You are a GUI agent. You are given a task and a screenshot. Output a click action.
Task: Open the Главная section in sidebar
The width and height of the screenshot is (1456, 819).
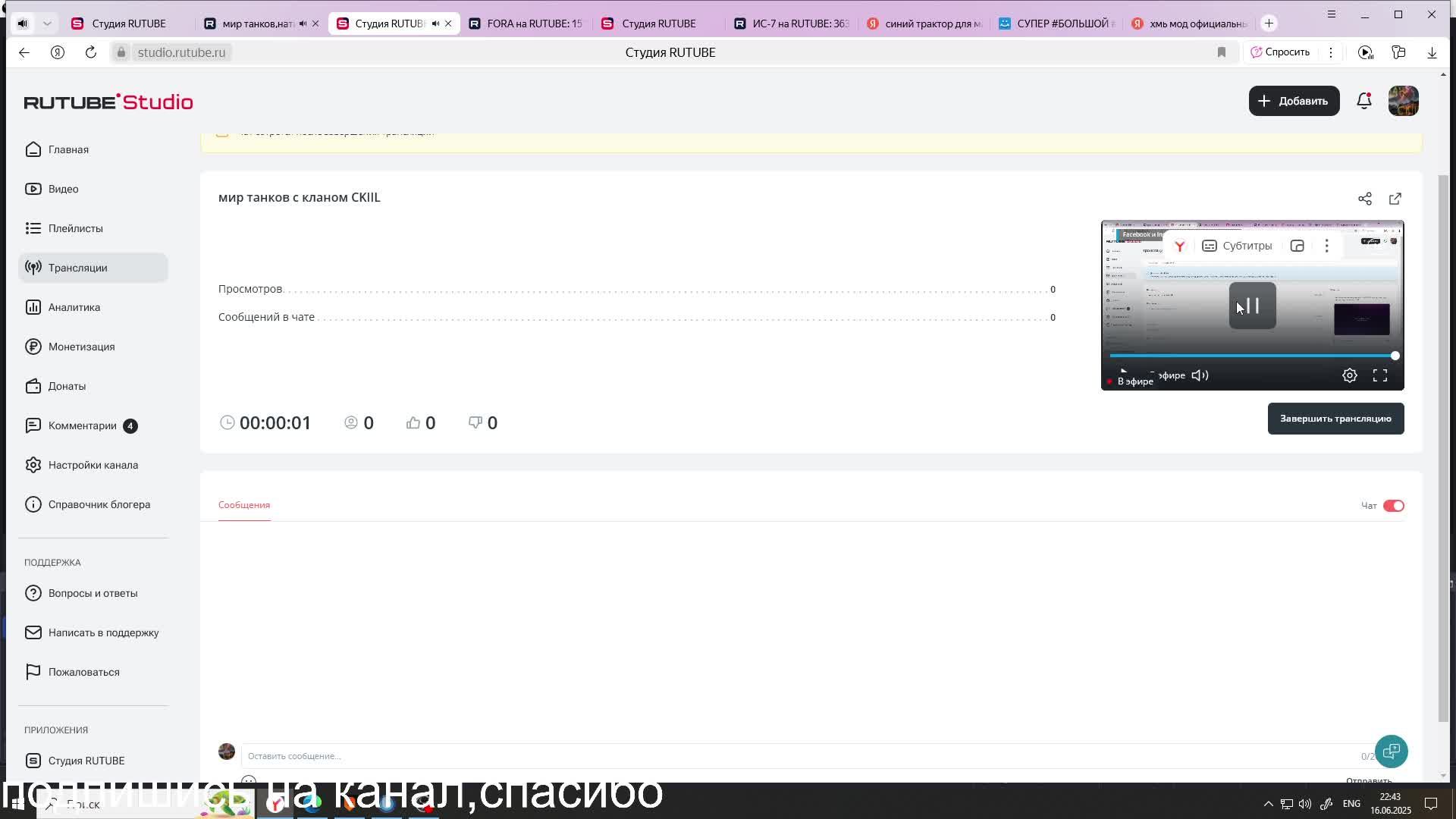[x=93, y=149]
